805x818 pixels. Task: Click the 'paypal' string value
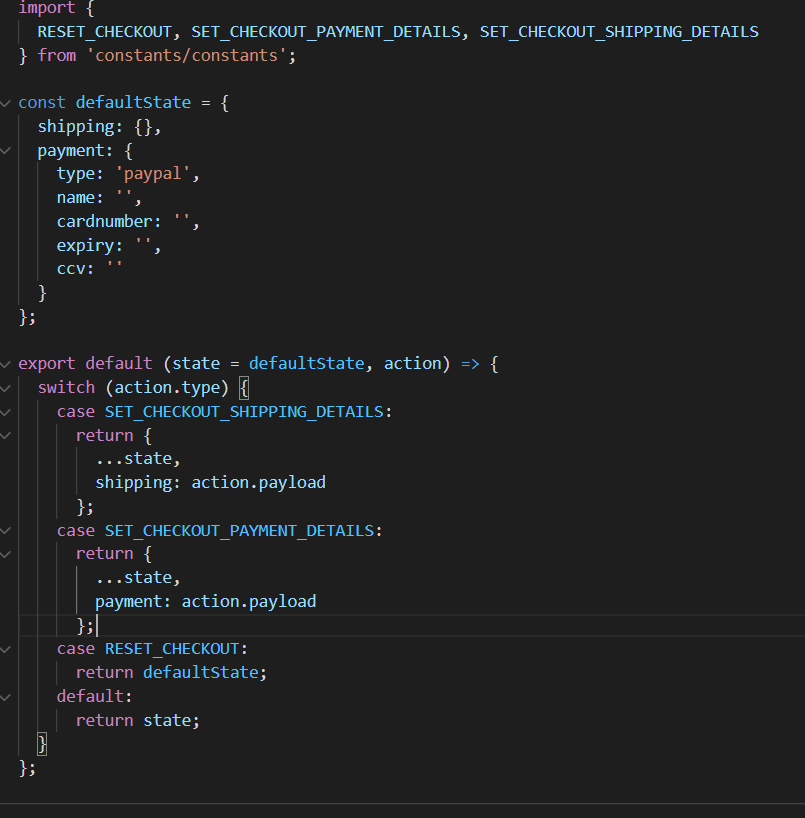pyautogui.click(x=152, y=174)
